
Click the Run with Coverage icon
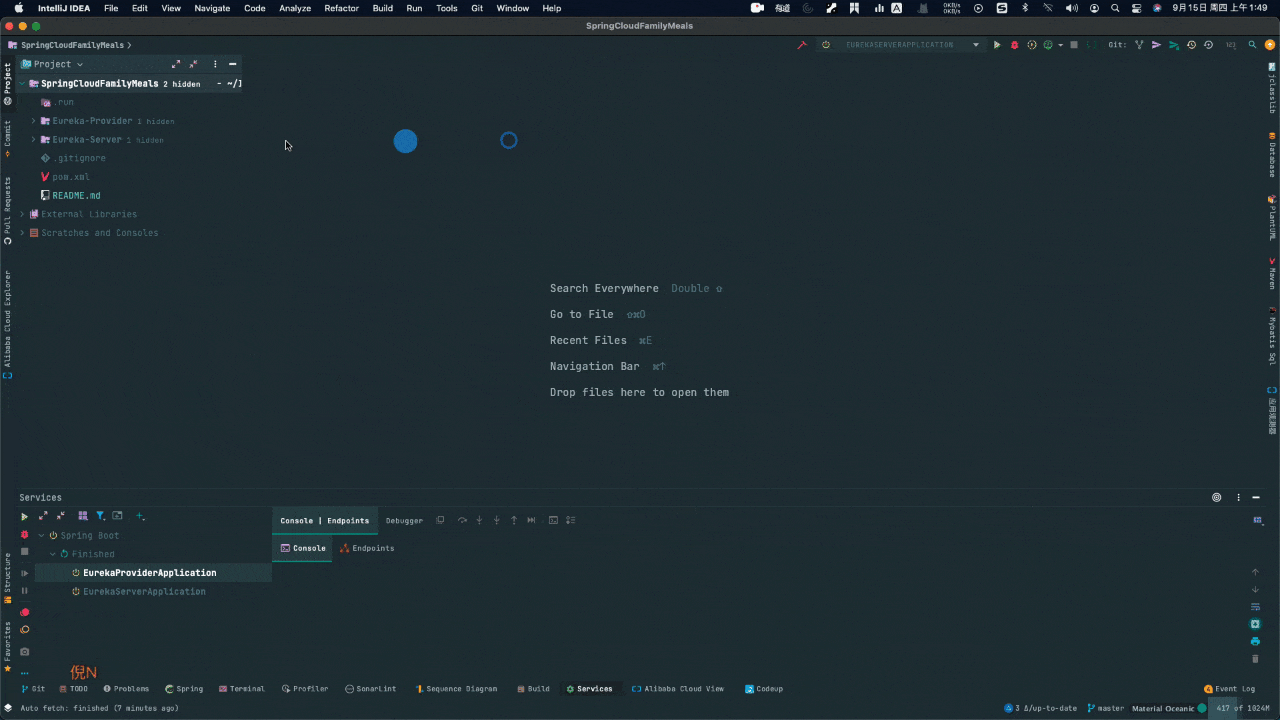coord(1032,45)
